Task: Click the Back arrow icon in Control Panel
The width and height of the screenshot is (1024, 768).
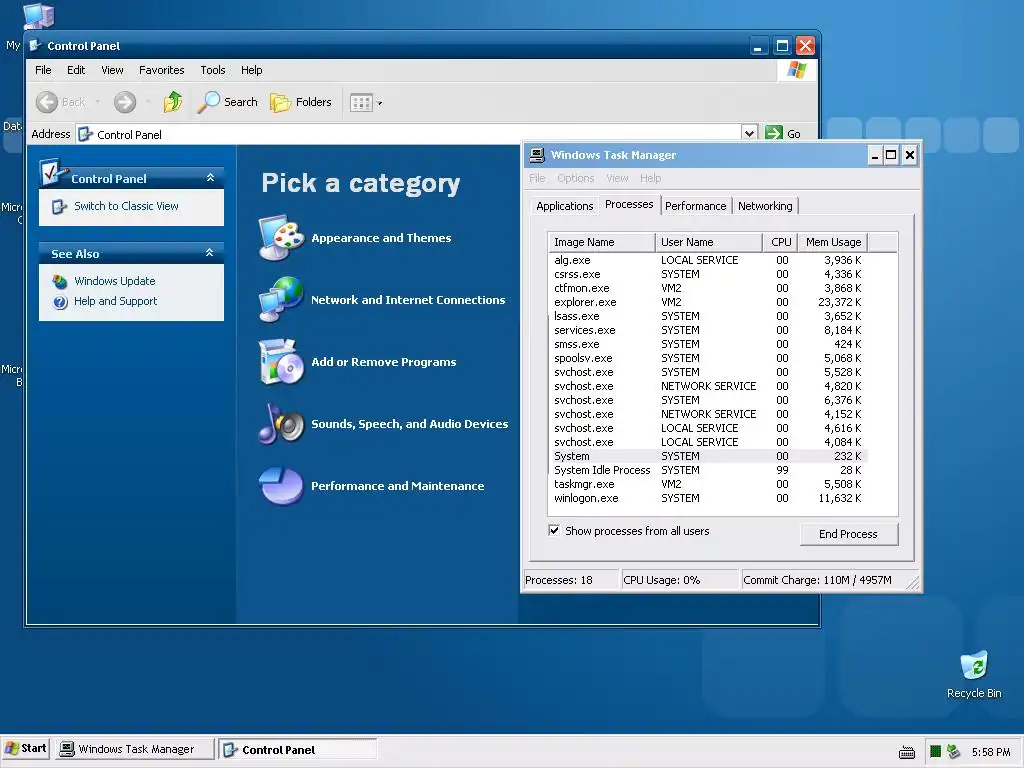Action: tap(46, 102)
